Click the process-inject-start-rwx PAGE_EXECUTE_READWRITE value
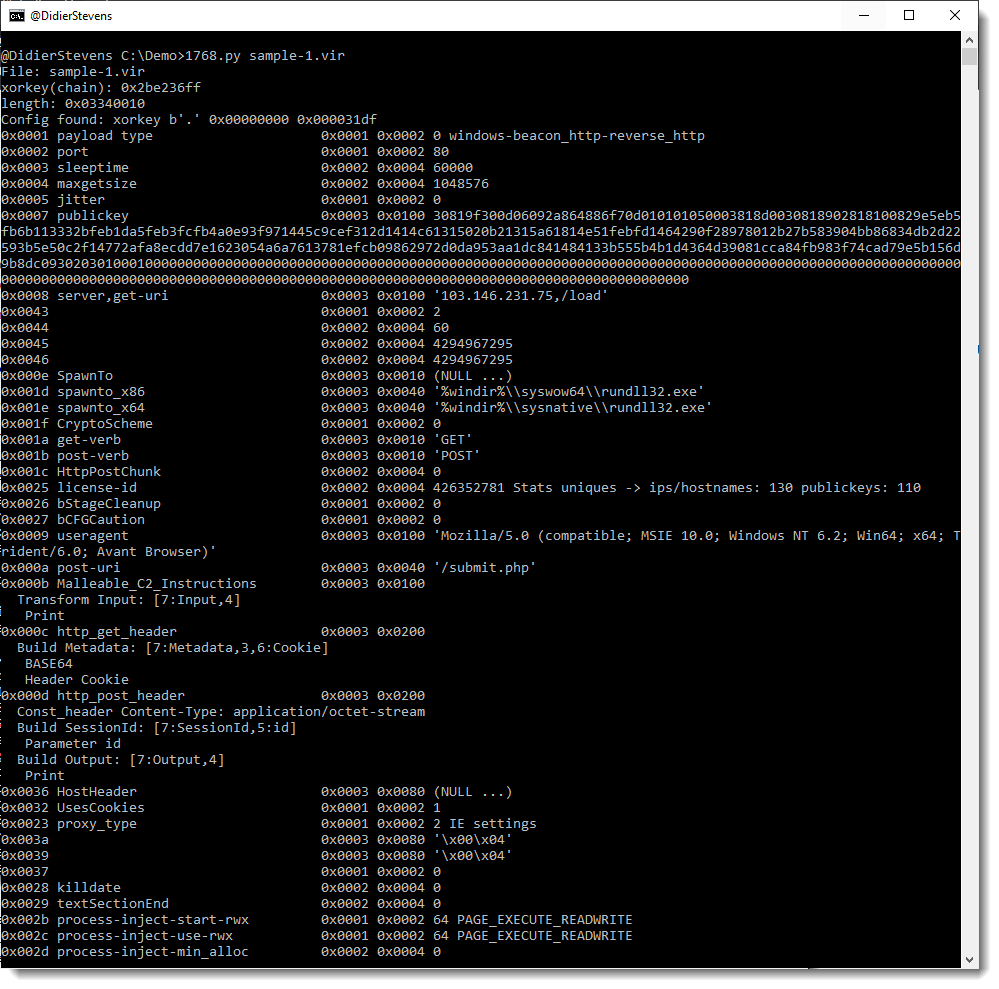Screen dimensions: 999x989 (544, 920)
